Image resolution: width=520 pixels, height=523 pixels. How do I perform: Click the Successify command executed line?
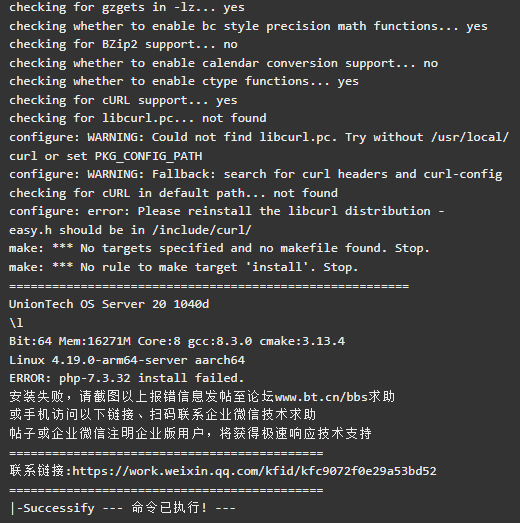122,508
